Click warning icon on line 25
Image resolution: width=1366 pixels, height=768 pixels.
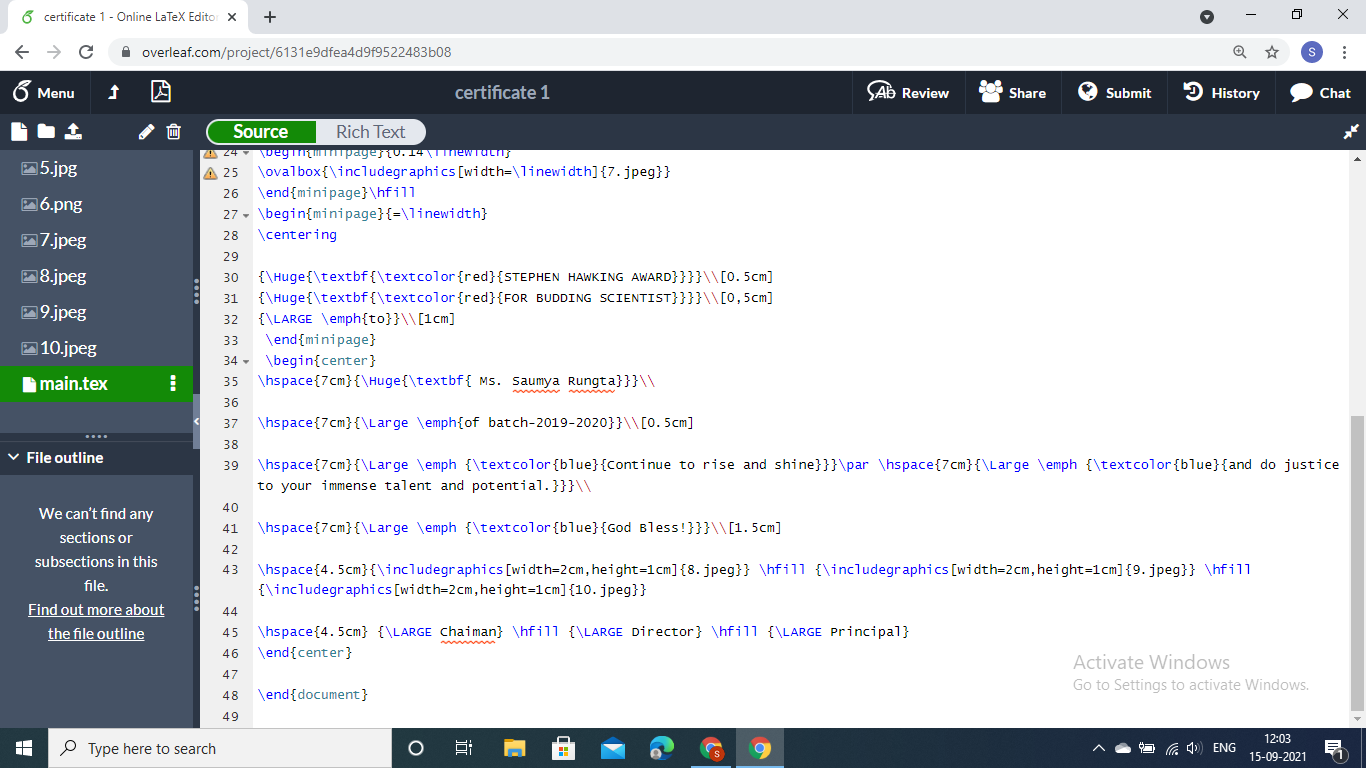[x=210, y=173]
